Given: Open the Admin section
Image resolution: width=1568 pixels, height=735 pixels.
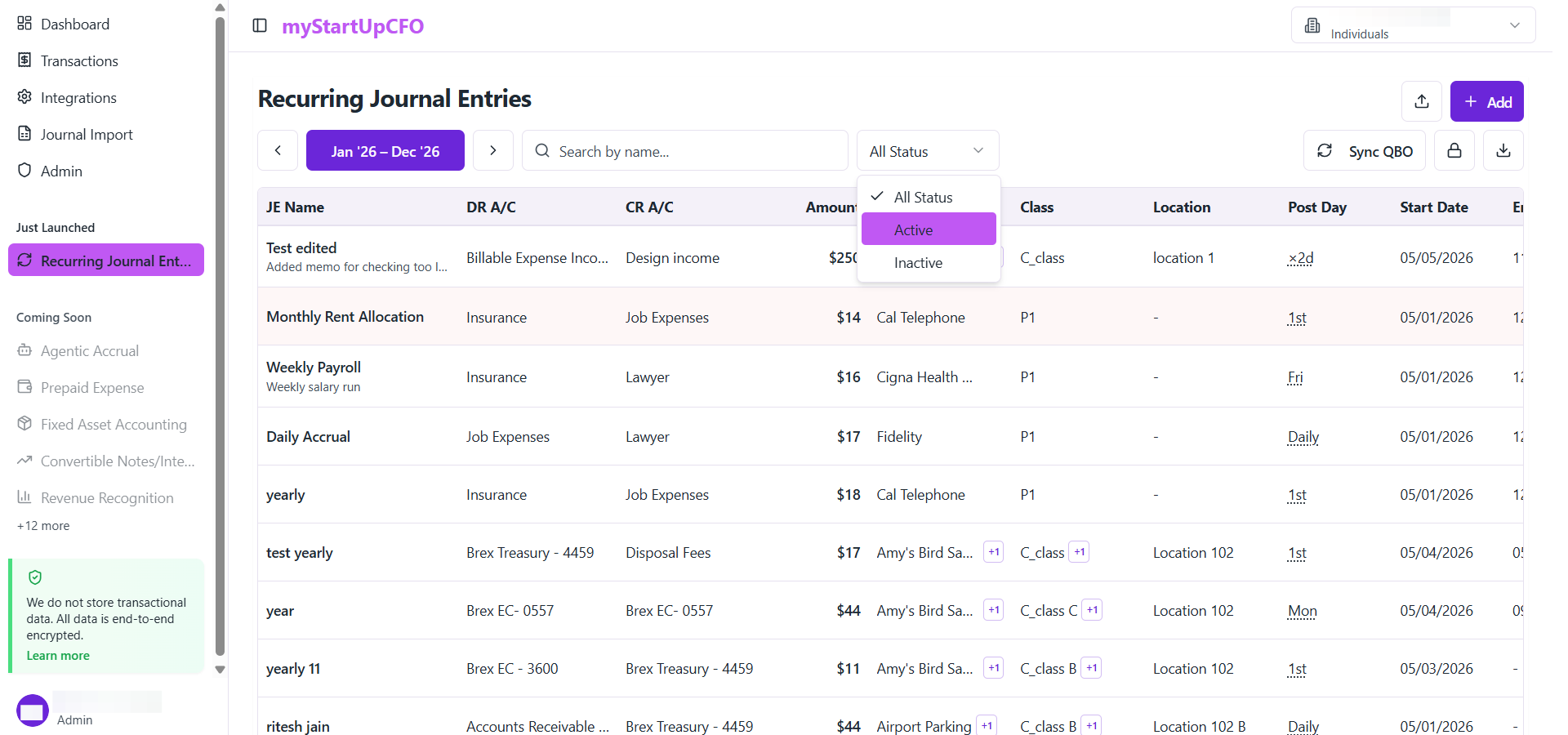Looking at the screenshot, I should click(50, 171).
